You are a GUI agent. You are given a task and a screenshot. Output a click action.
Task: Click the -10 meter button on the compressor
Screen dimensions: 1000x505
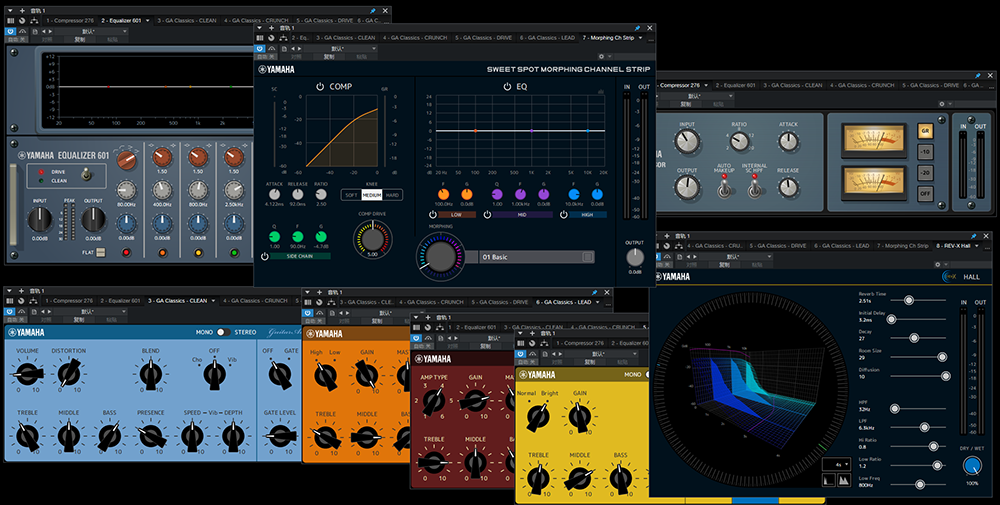[925, 152]
